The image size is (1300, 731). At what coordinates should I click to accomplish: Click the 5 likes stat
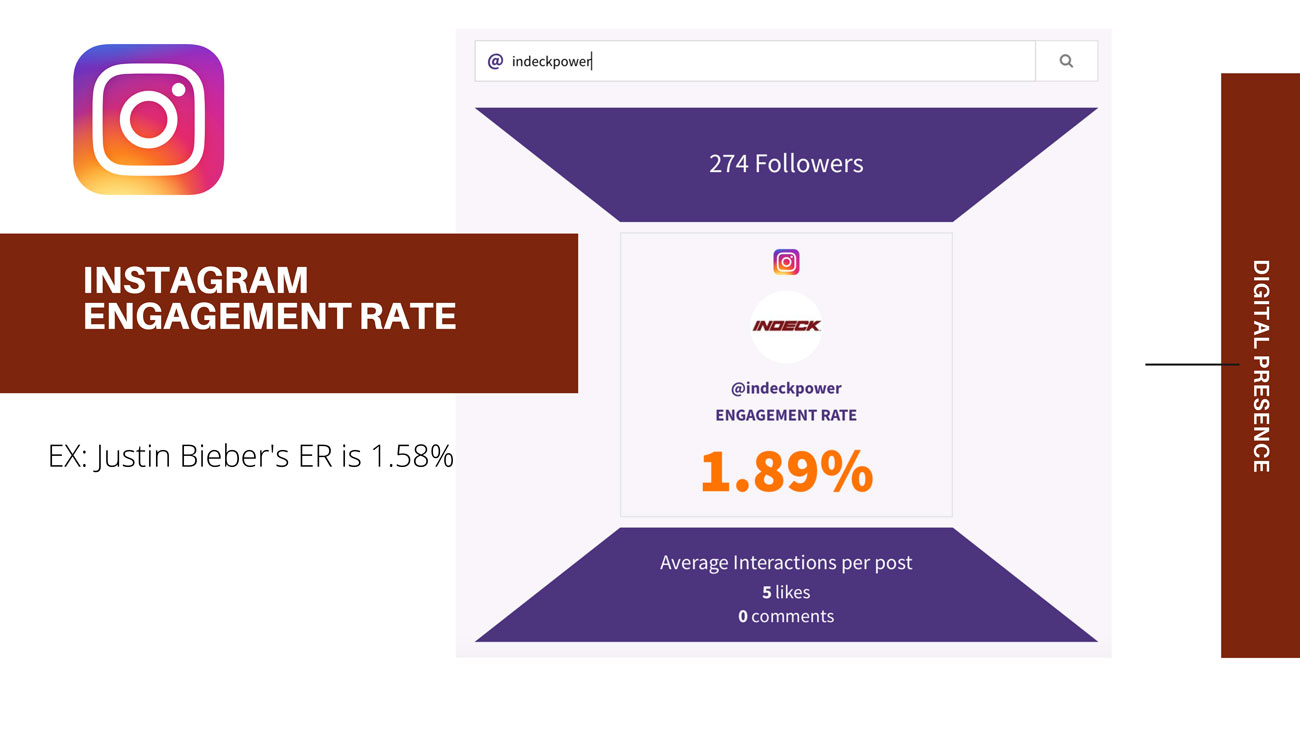click(x=786, y=592)
